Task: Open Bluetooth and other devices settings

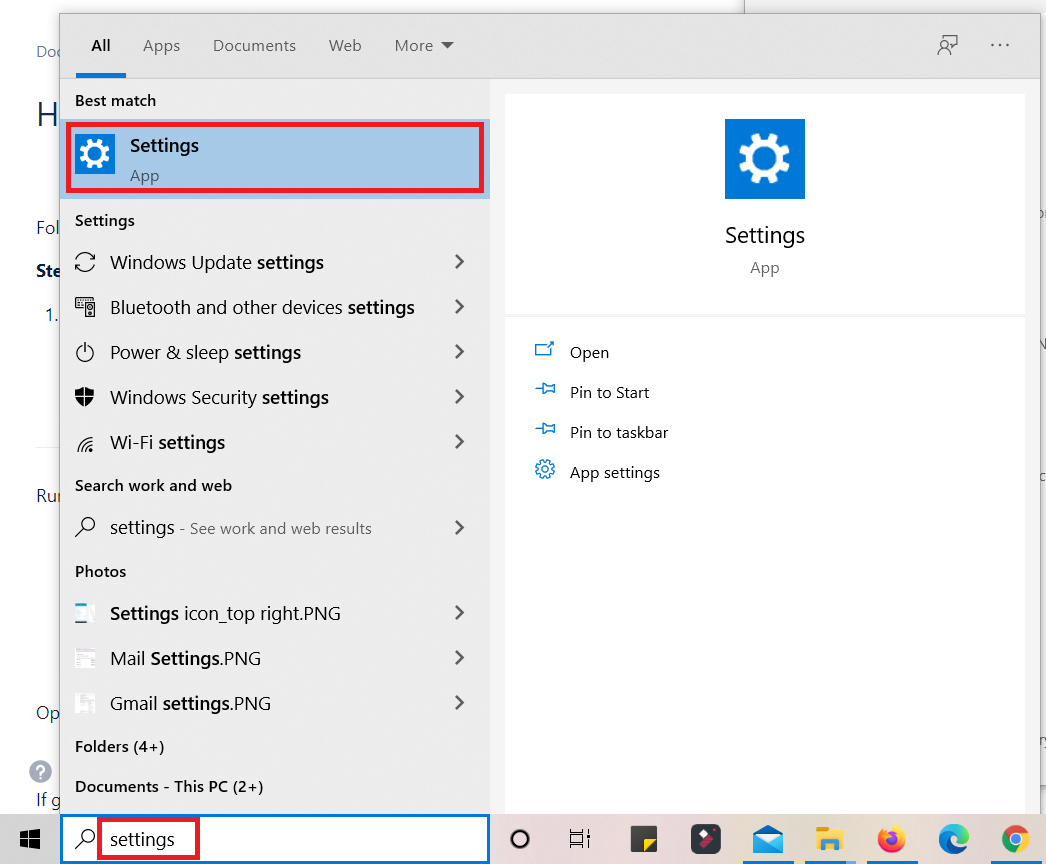Action: tap(274, 307)
